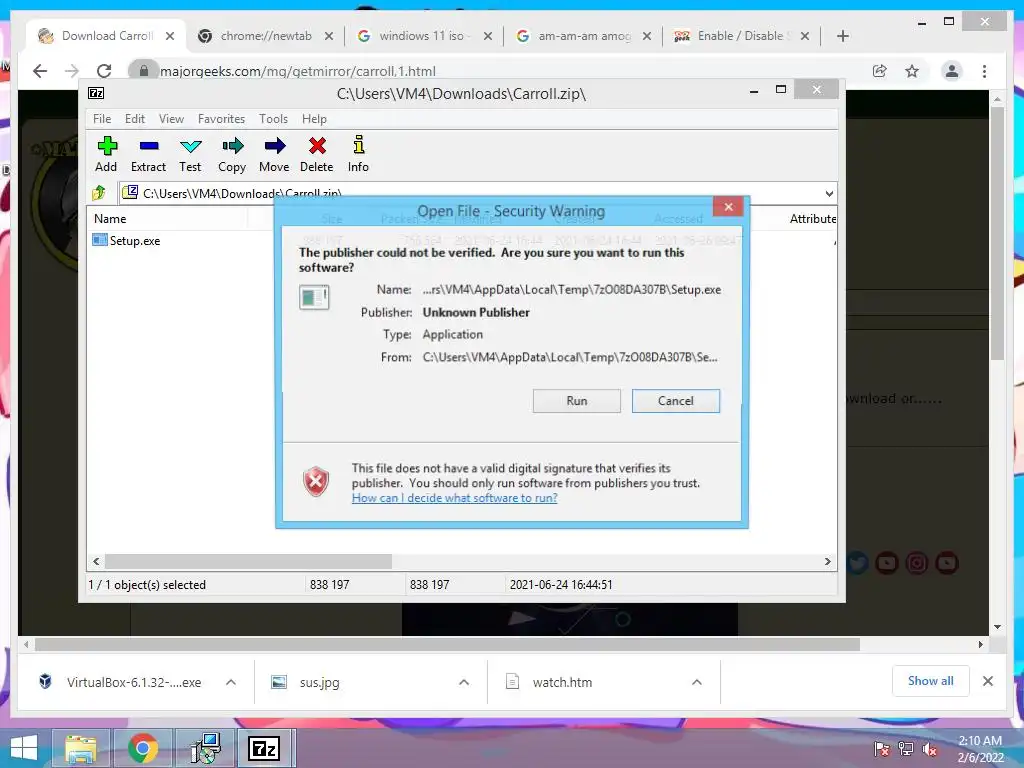This screenshot has height=768, width=1024.
Task: Close the 'windows 11 iso' Chrome tab
Action: [488, 36]
